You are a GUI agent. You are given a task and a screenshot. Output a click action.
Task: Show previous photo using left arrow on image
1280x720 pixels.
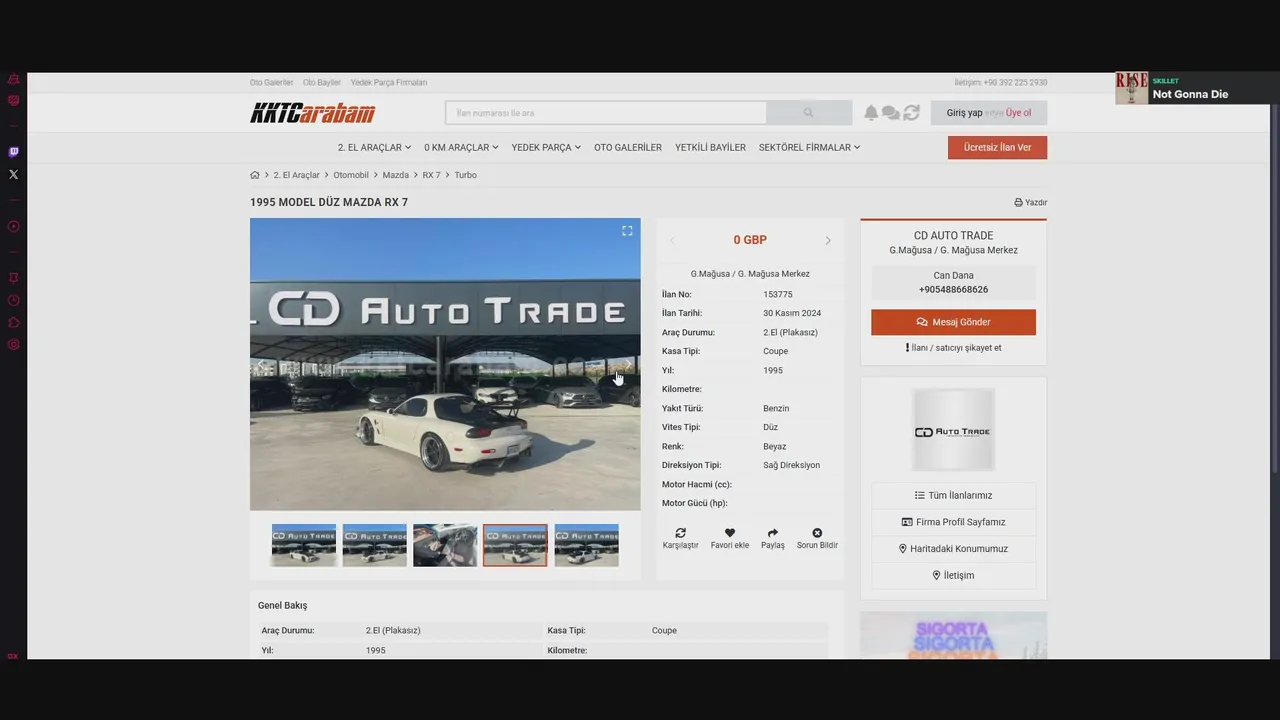point(262,364)
